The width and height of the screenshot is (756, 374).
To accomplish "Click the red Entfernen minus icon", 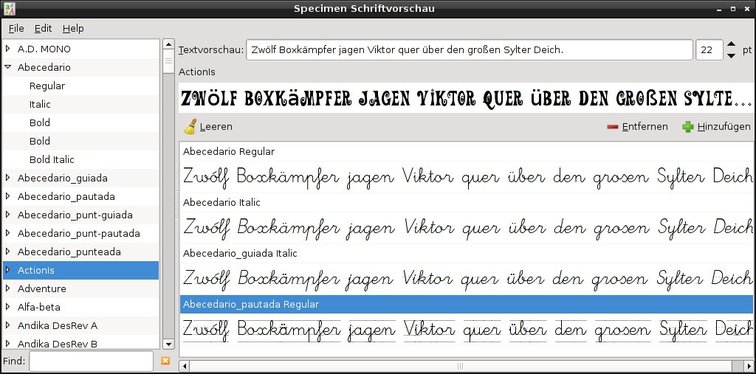I will [612, 127].
